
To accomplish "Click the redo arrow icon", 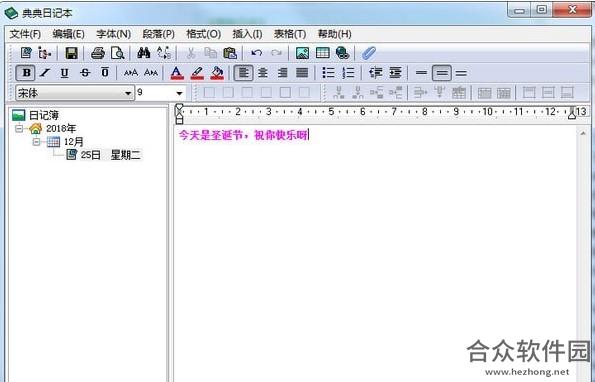I will point(276,53).
